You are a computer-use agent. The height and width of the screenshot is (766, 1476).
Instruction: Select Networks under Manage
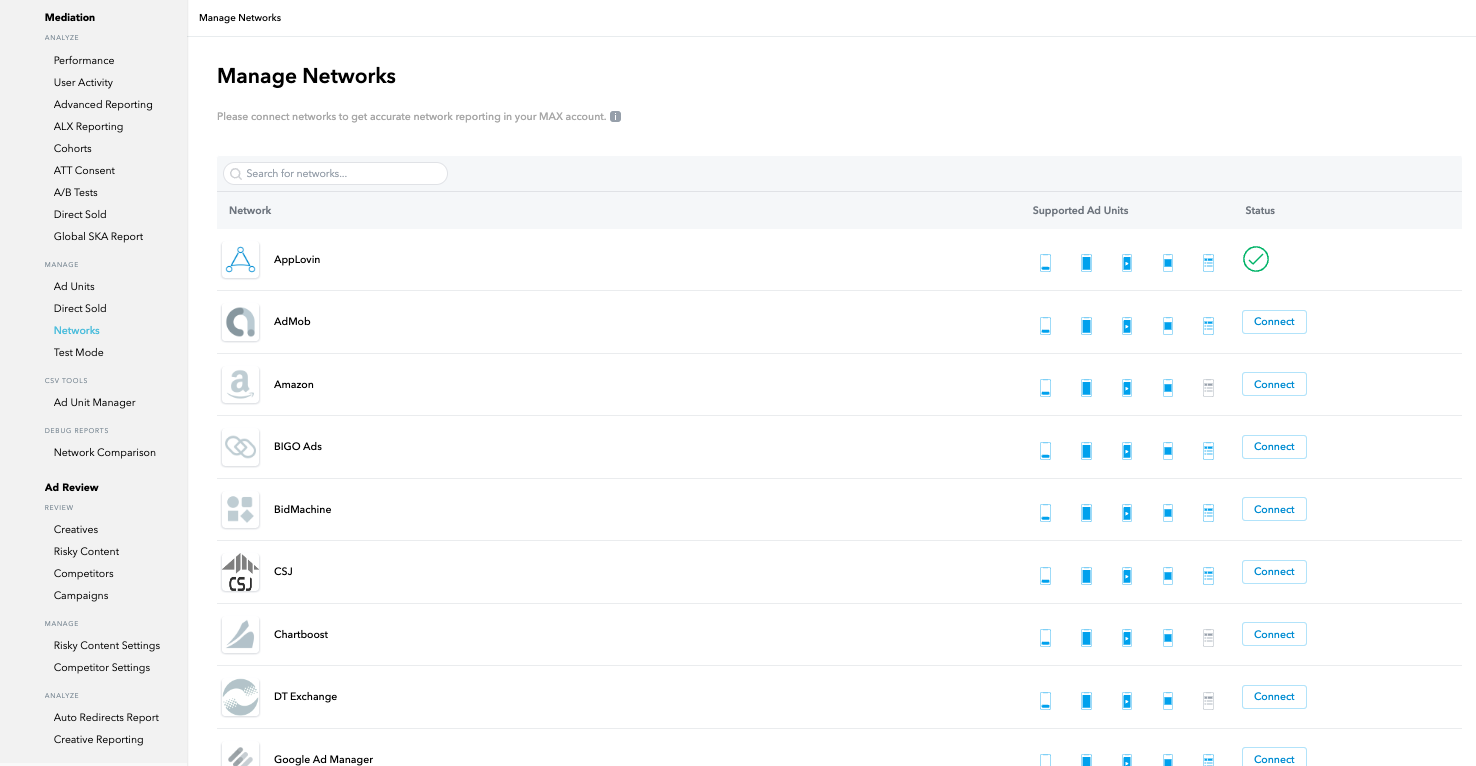click(76, 330)
